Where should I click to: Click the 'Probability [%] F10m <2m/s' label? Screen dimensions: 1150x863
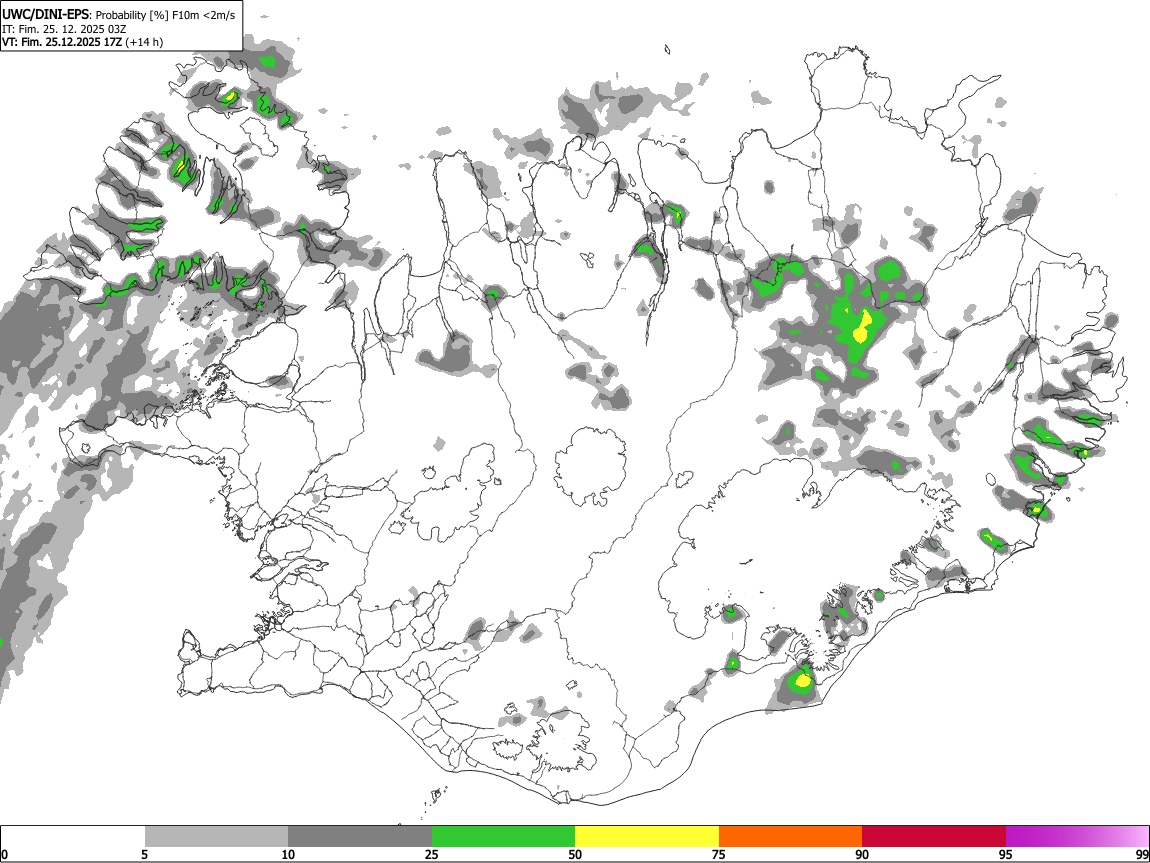tap(166, 15)
